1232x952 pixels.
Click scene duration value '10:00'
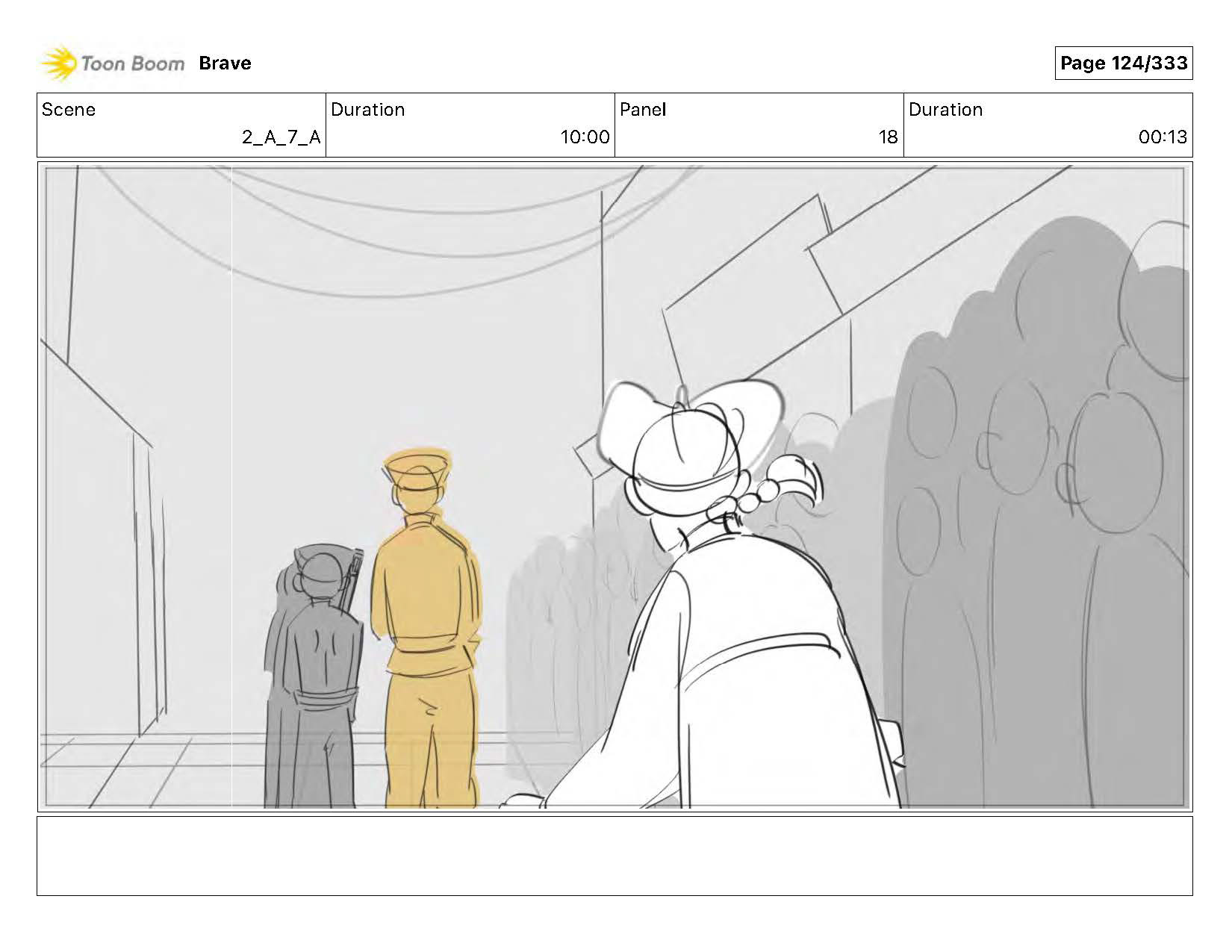pyautogui.click(x=585, y=137)
